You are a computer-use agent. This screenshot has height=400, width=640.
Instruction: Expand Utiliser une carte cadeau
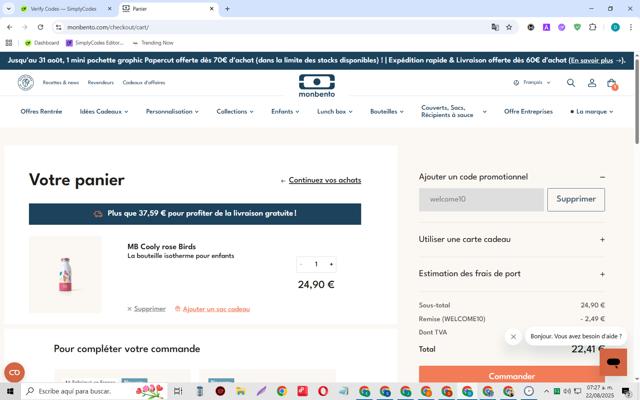[602, 240]
